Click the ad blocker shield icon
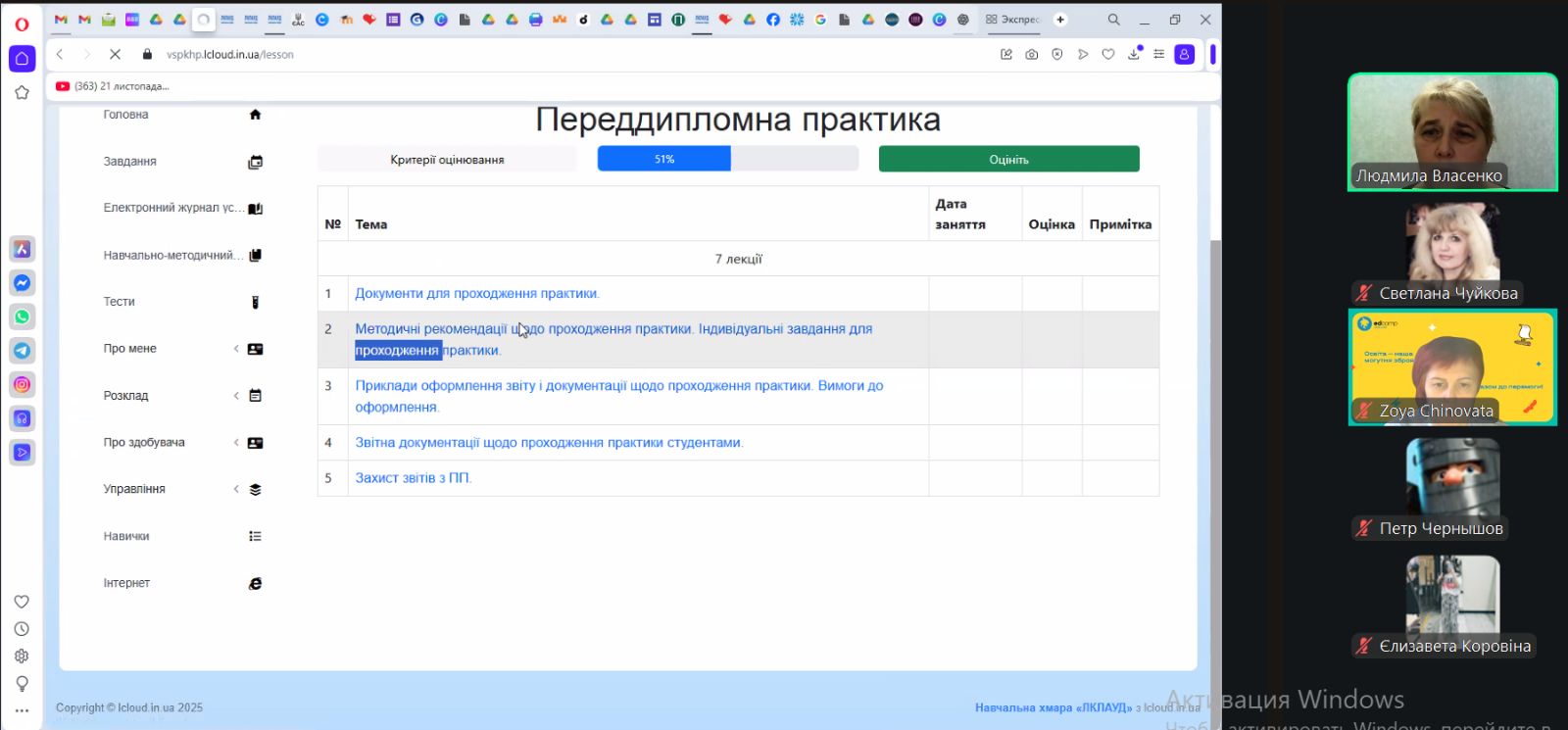 1057,55
